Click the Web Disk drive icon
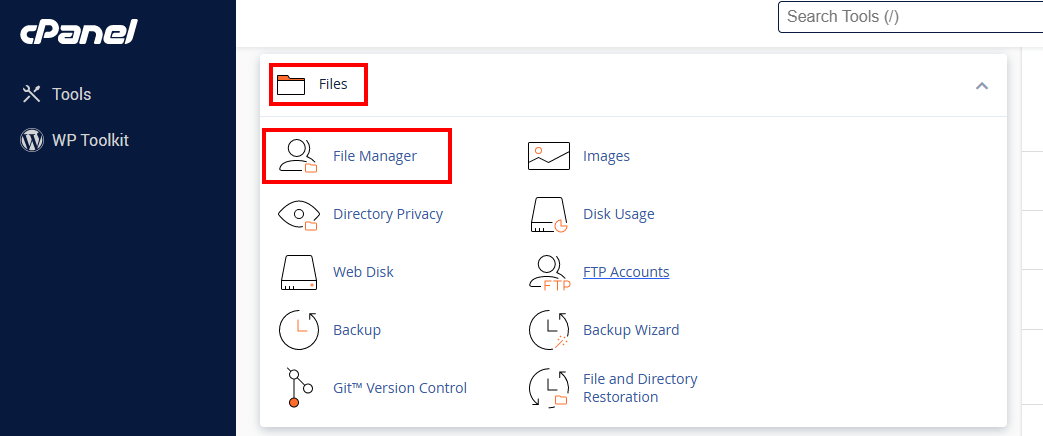The image size is (1043, 436). (299, 272)
